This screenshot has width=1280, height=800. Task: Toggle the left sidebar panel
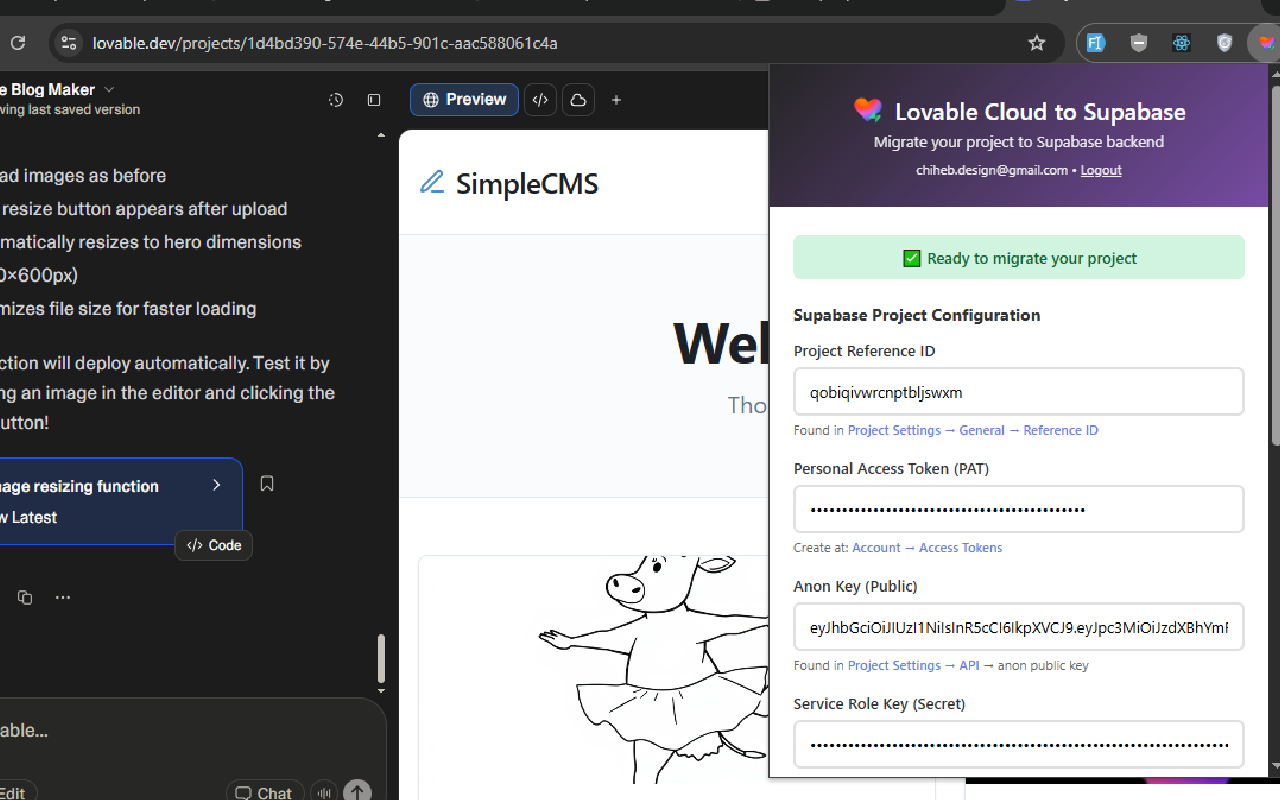tap(373, 100)
